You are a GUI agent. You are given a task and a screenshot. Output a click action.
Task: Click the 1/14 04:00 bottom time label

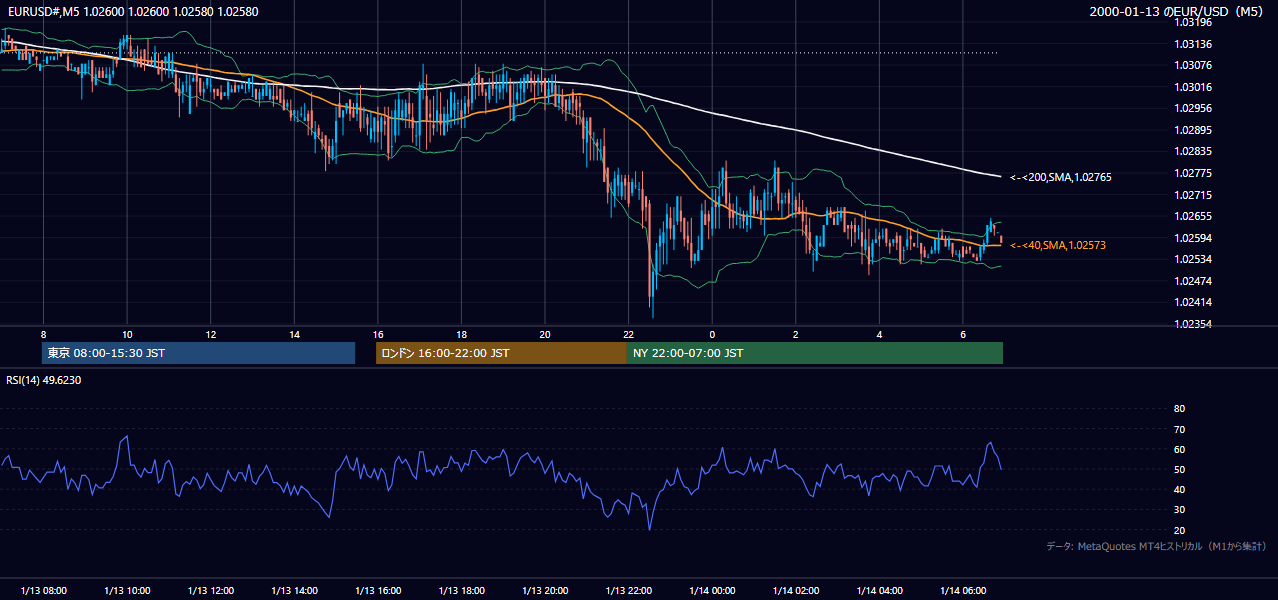pos(879,591)
